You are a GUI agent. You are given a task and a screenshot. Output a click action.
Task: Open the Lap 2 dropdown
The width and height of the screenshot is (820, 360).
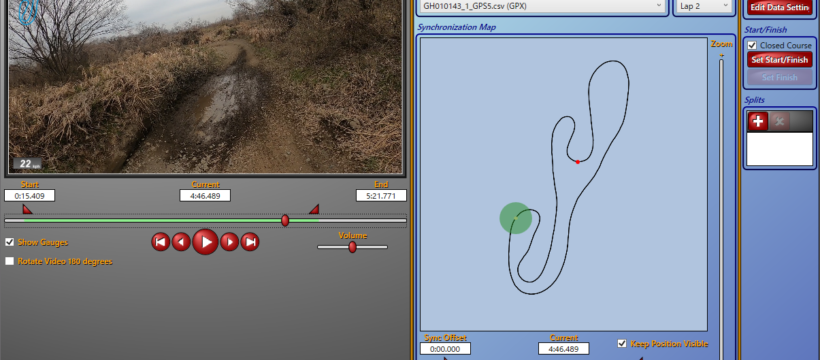pos(704,6)
